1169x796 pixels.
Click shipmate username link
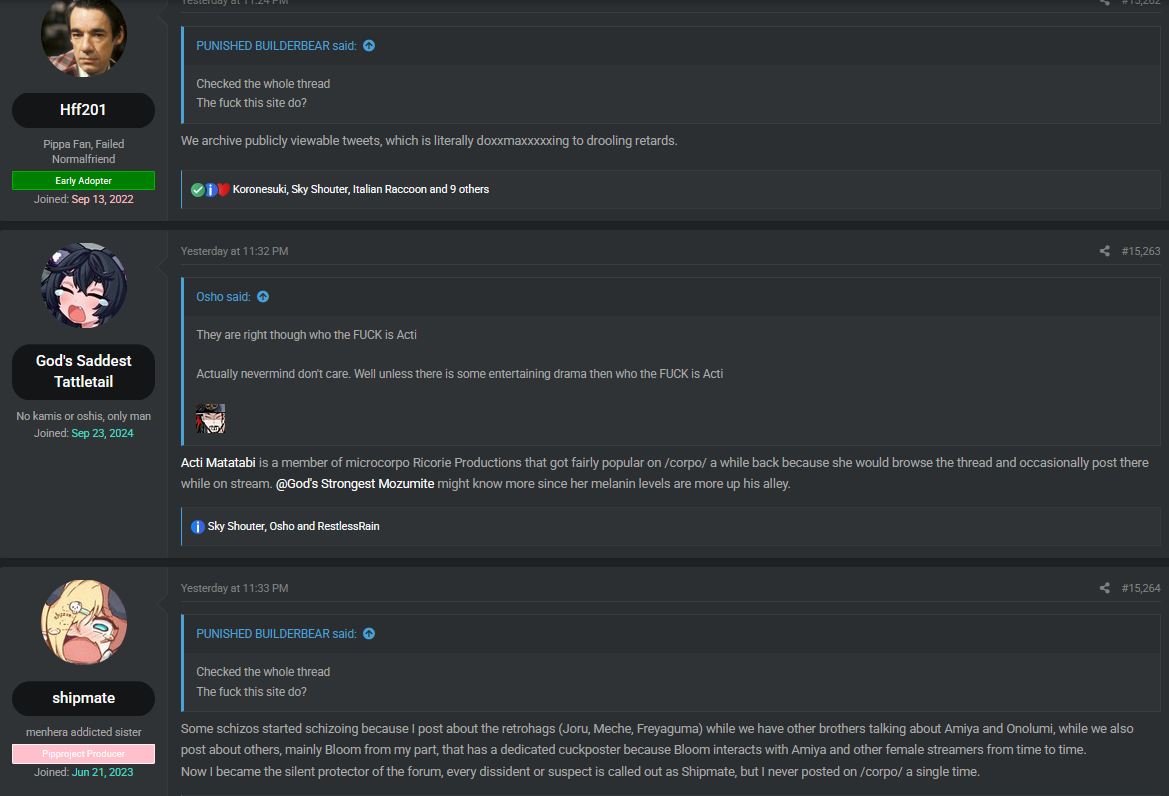tap(83, 698)
